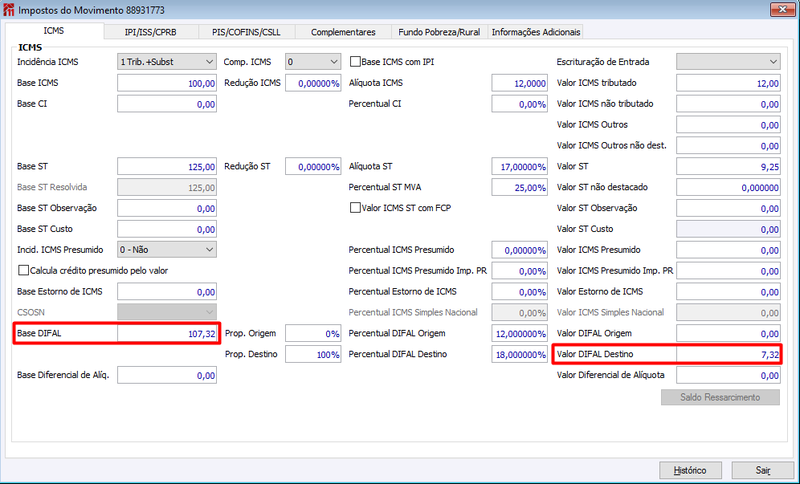800x484 pixels.
Task: Open the PIS/COFINS/CSLL tab
Action: tap(246, 32)
